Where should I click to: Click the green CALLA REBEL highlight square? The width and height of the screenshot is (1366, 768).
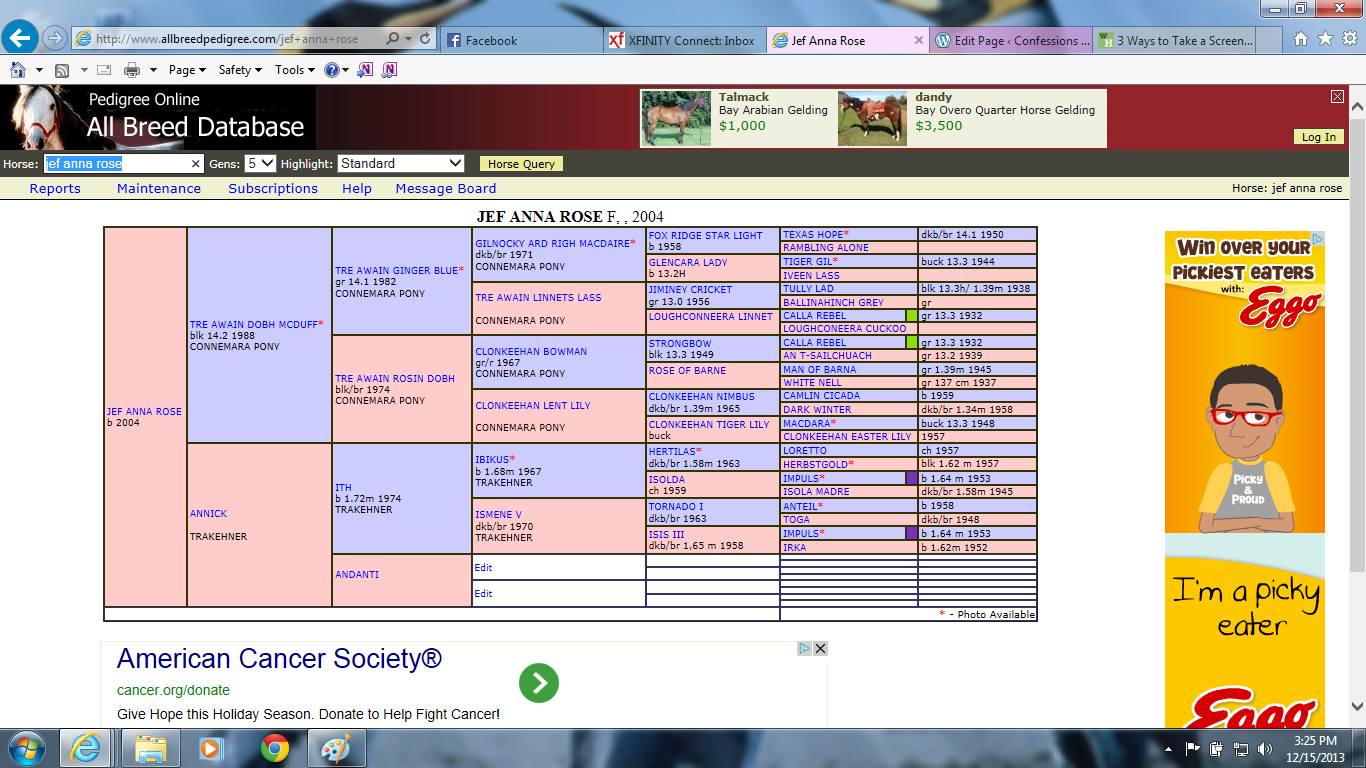click(911, 315)
